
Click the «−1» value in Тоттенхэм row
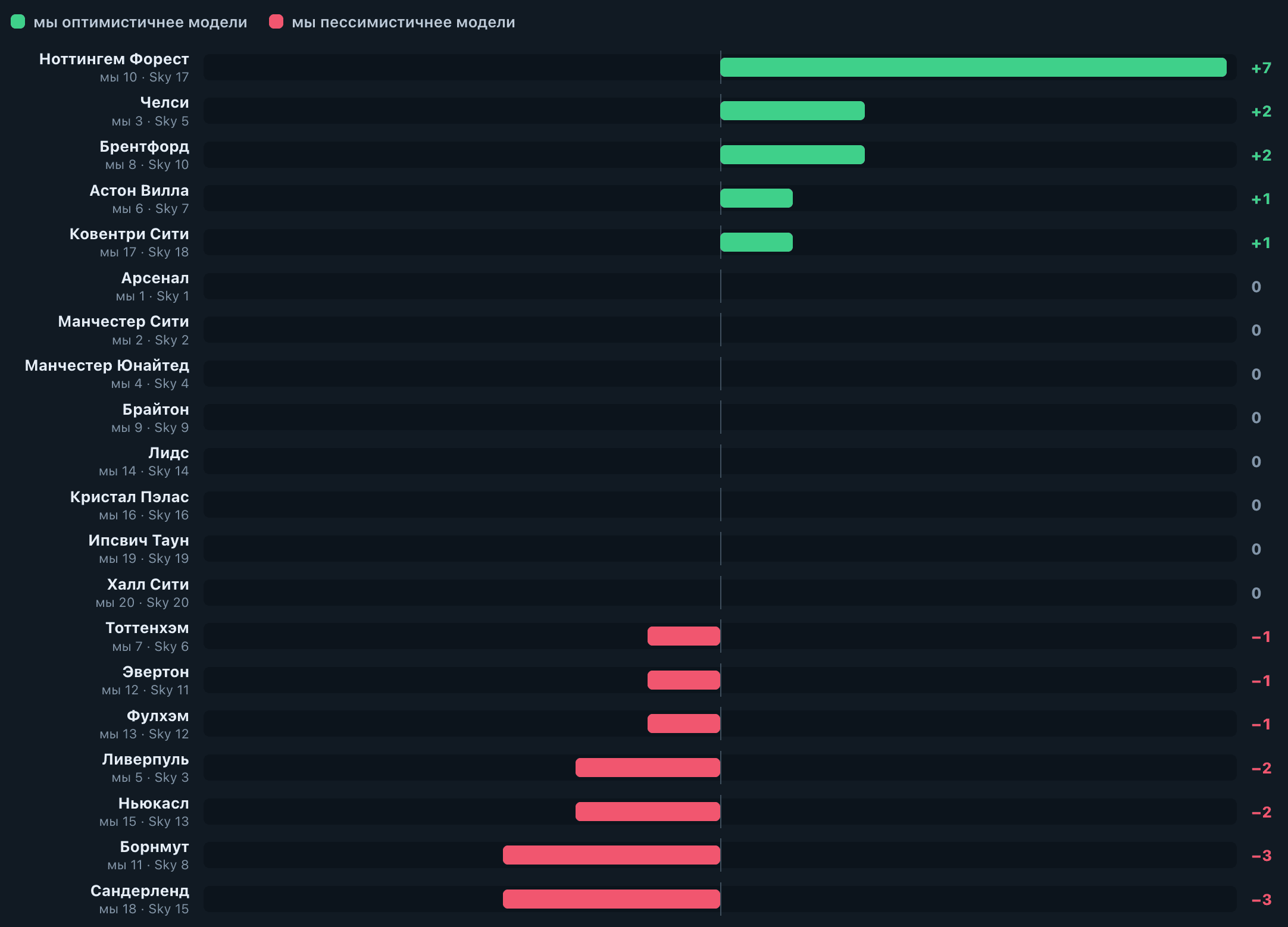(x=1261, y=637)
